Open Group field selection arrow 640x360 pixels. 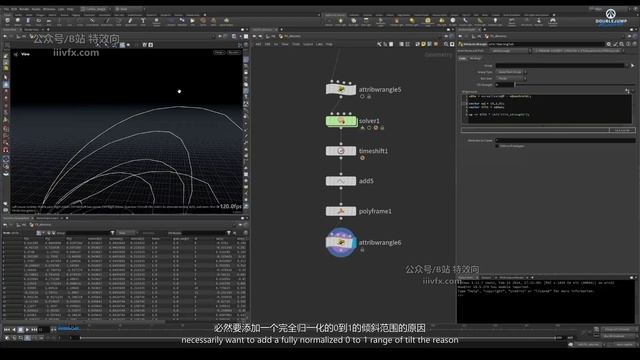[x=633, y=65]
